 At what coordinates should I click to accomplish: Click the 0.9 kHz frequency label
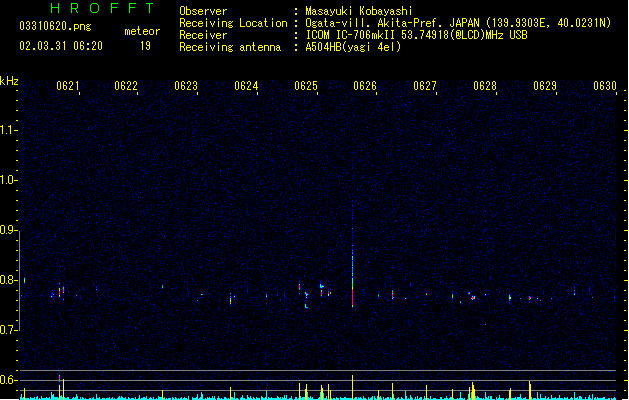(8, 230)
